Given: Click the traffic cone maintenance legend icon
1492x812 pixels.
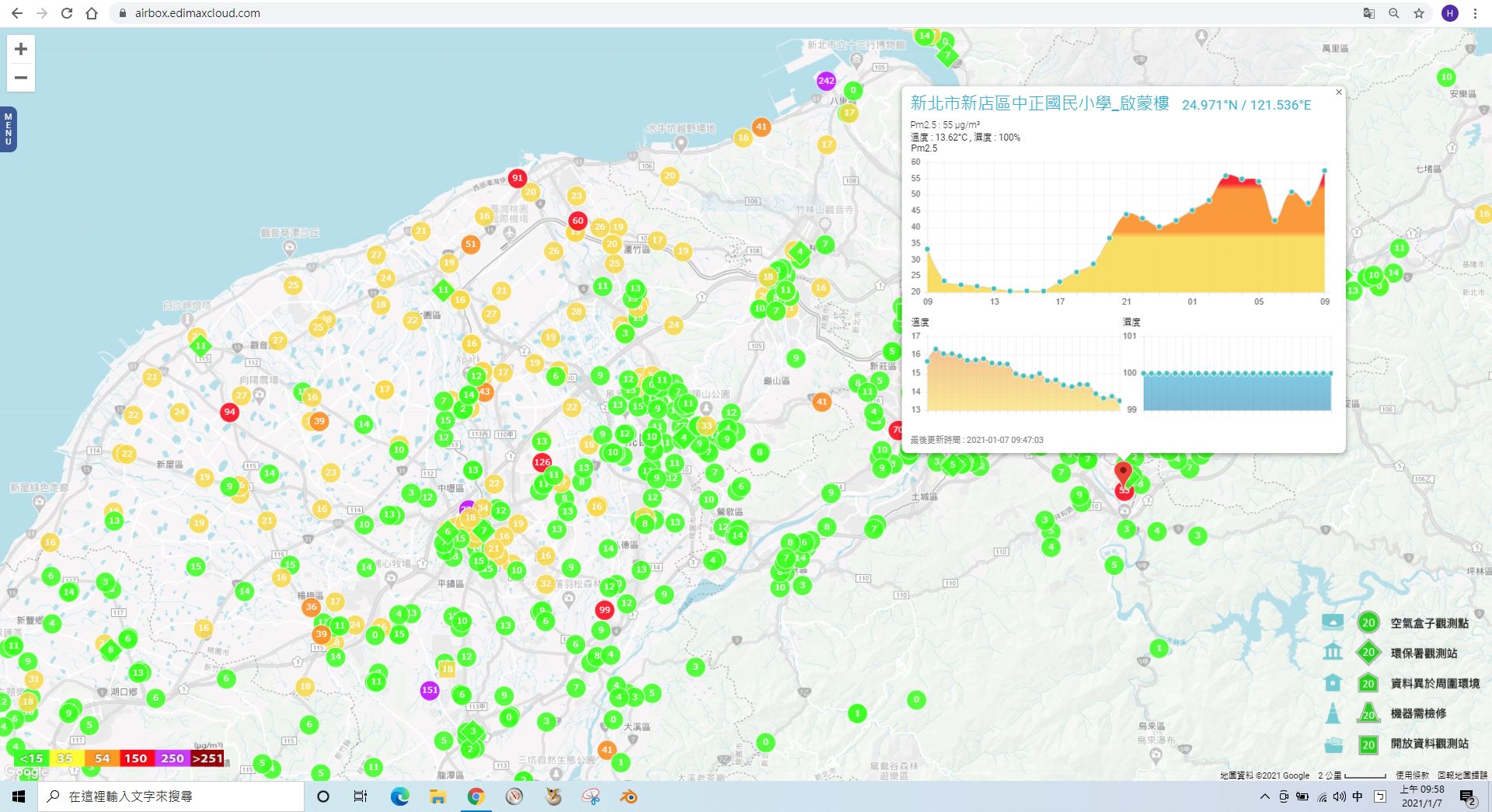Looking at the screenshot, I should click(x=1333, y=713).
